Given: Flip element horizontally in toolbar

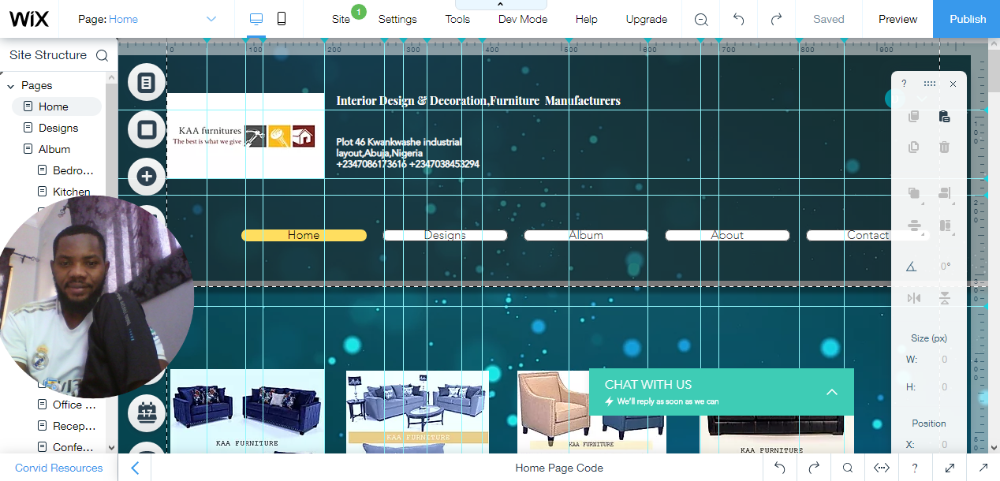Looking at the screenshot, I should [x=913, y=298].
